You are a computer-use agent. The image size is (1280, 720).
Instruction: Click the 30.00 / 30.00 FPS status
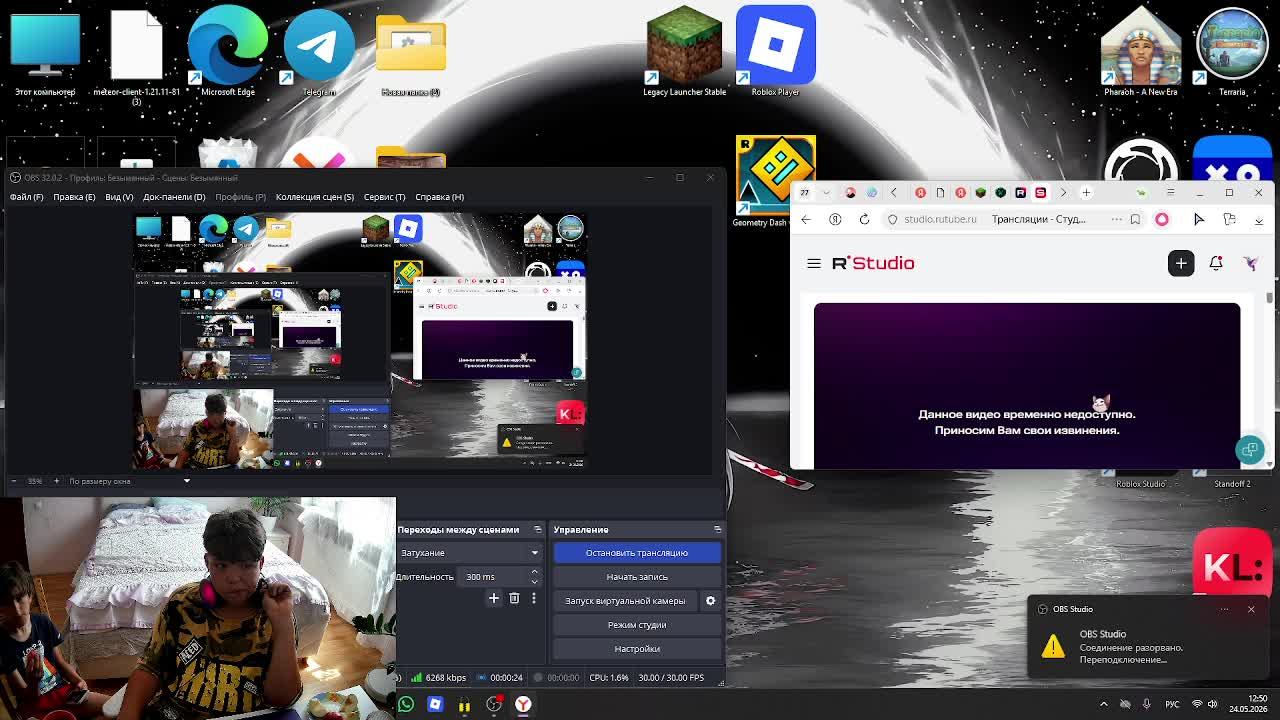[671, 678]
